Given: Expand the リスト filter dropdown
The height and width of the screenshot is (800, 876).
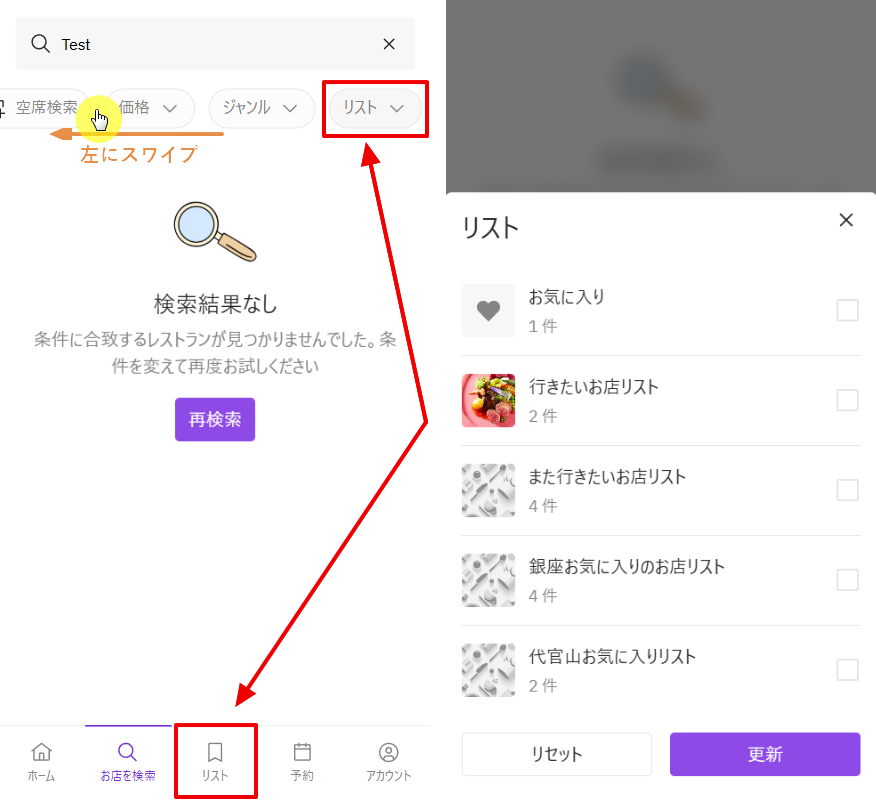Looking at the screenshot, I should point(374,108).
